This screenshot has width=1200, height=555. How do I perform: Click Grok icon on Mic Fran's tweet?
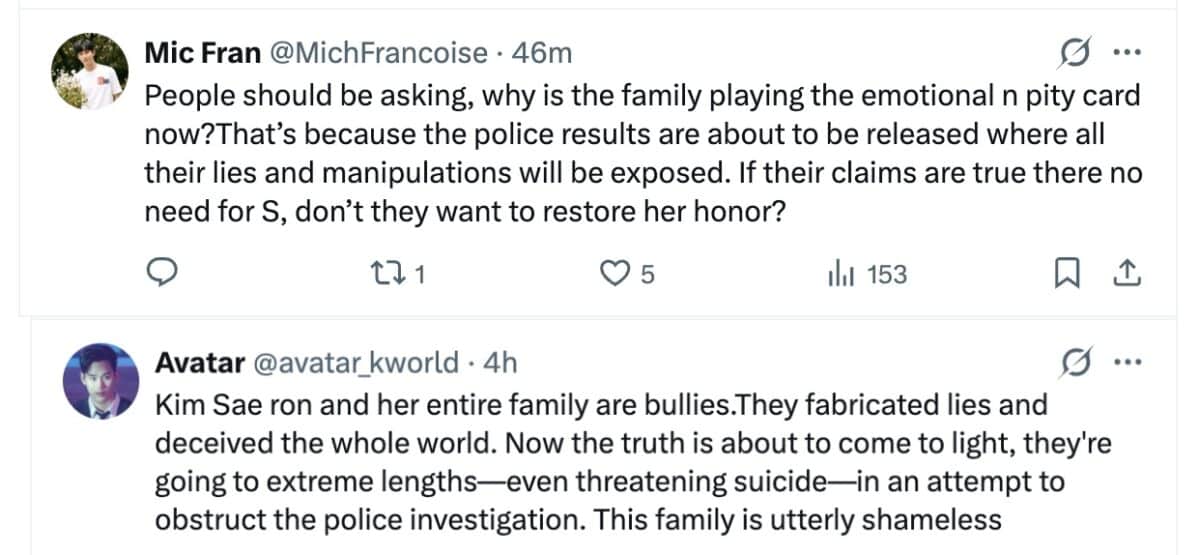[1072, 53]
